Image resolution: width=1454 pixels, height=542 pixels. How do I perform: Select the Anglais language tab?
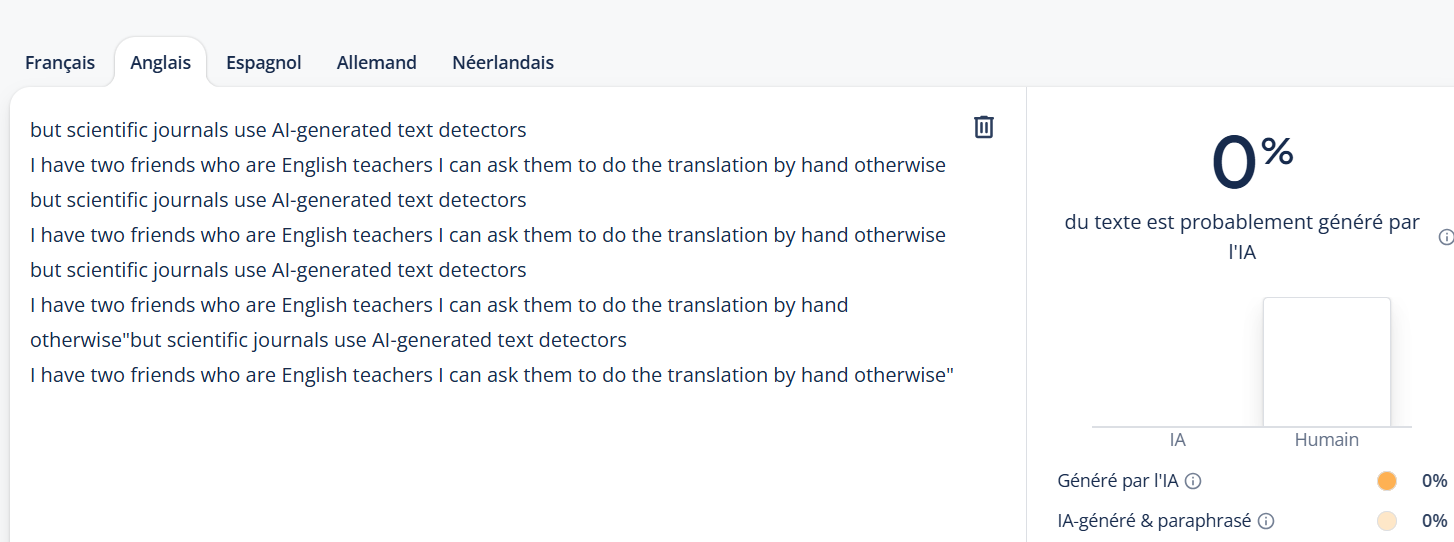pyautogui.click(x=160, y=62)
